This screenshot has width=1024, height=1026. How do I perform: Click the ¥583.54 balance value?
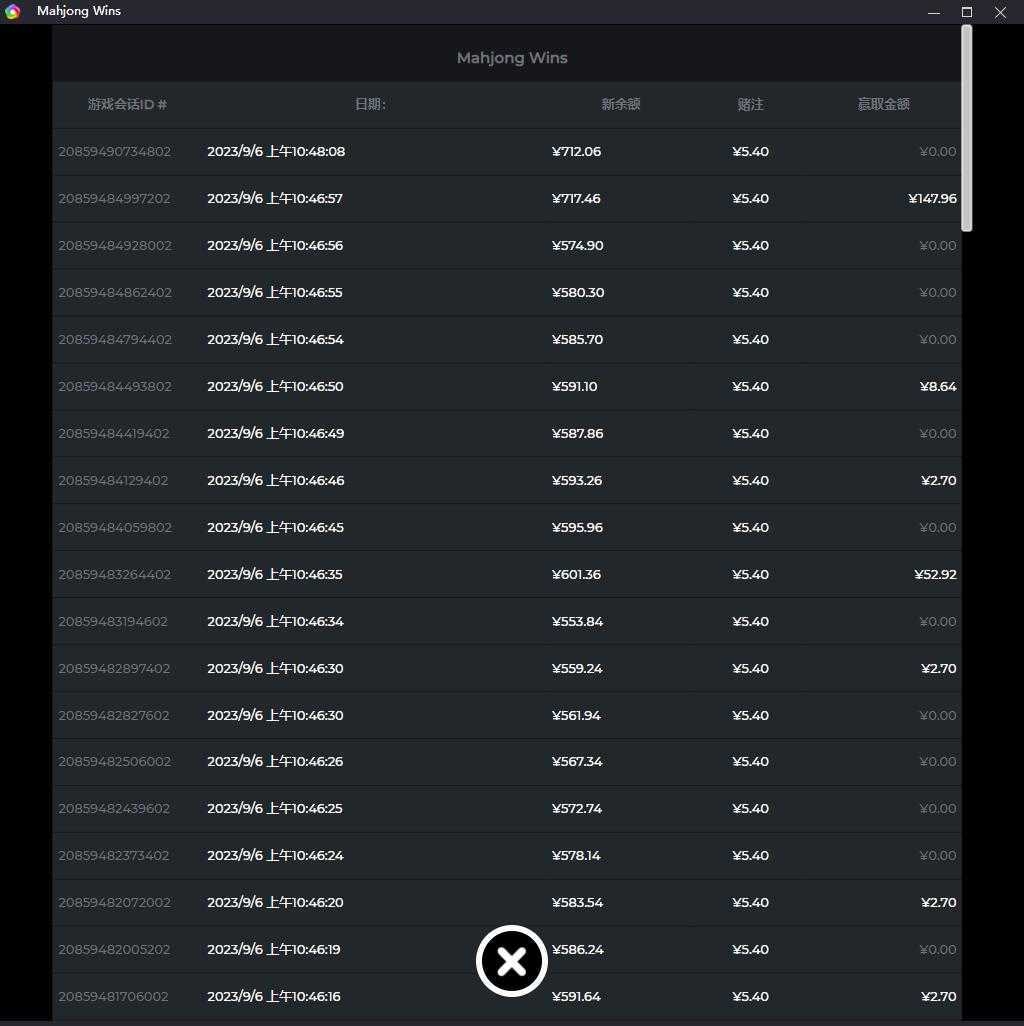point(577,903)
